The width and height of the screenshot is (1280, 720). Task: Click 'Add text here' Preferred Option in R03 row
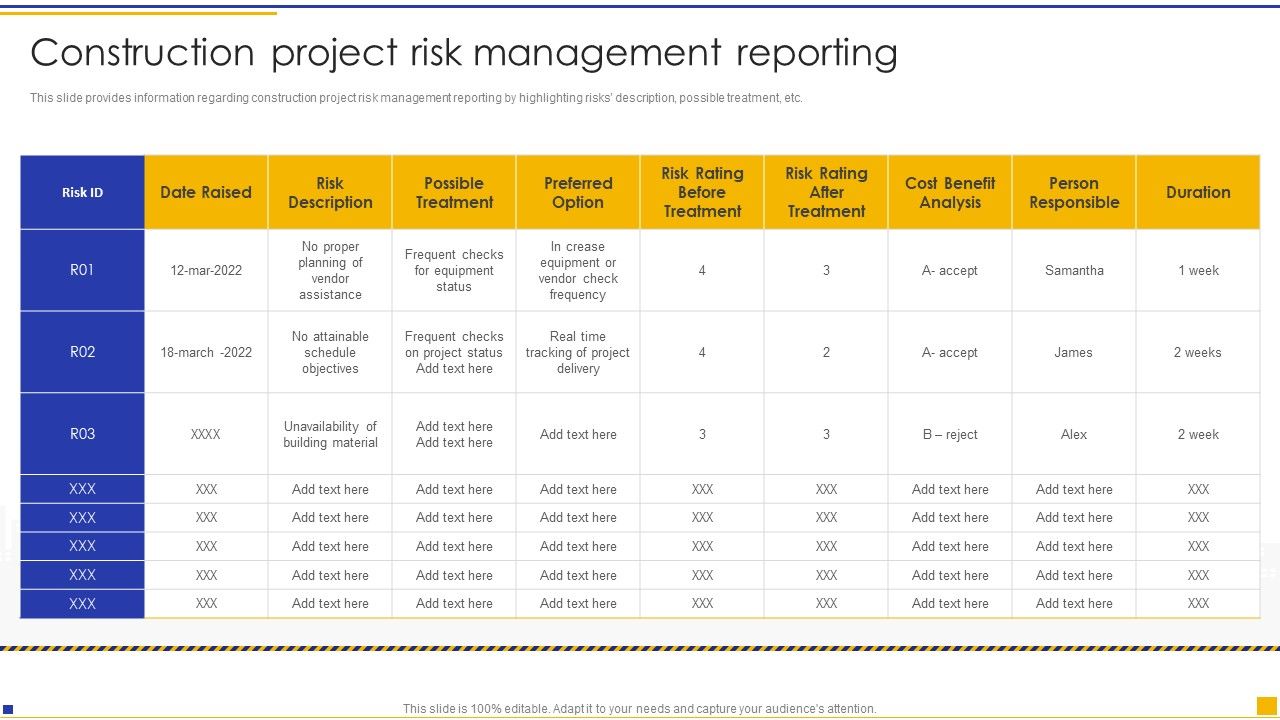578,434
